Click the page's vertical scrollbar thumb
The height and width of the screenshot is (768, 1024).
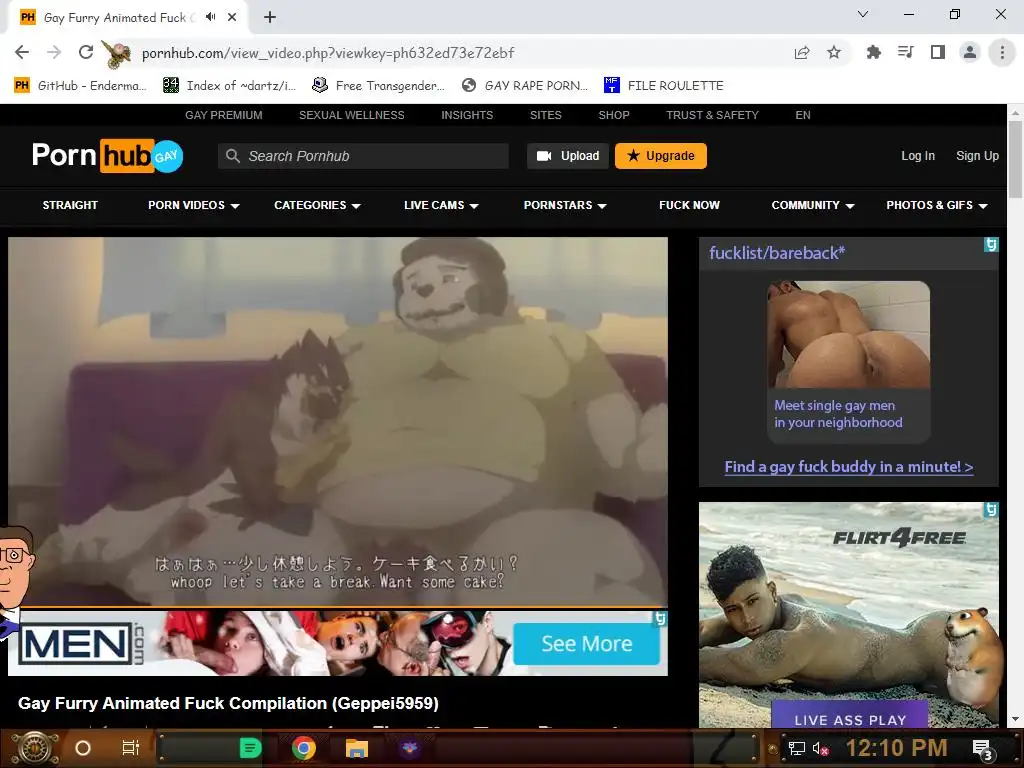pyautogui.click(x=1015, y=159)
